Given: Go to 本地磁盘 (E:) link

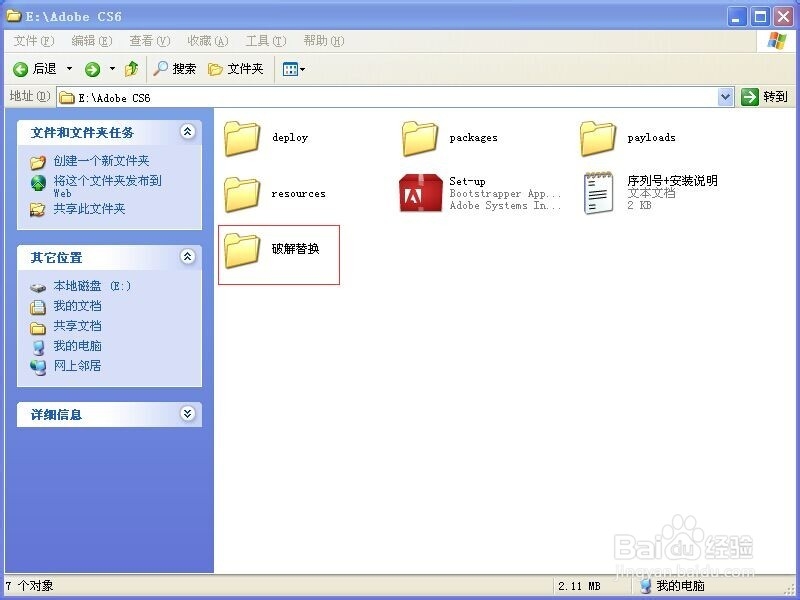Looking at the screenshot, I should coord(92,286).
